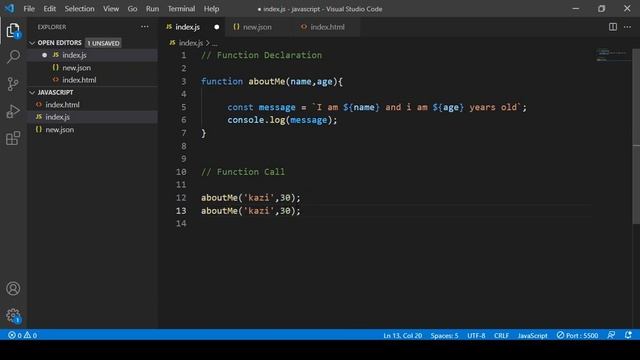
Task: Click errors and warnings count in status bar
Action: (x=22, y=335)
